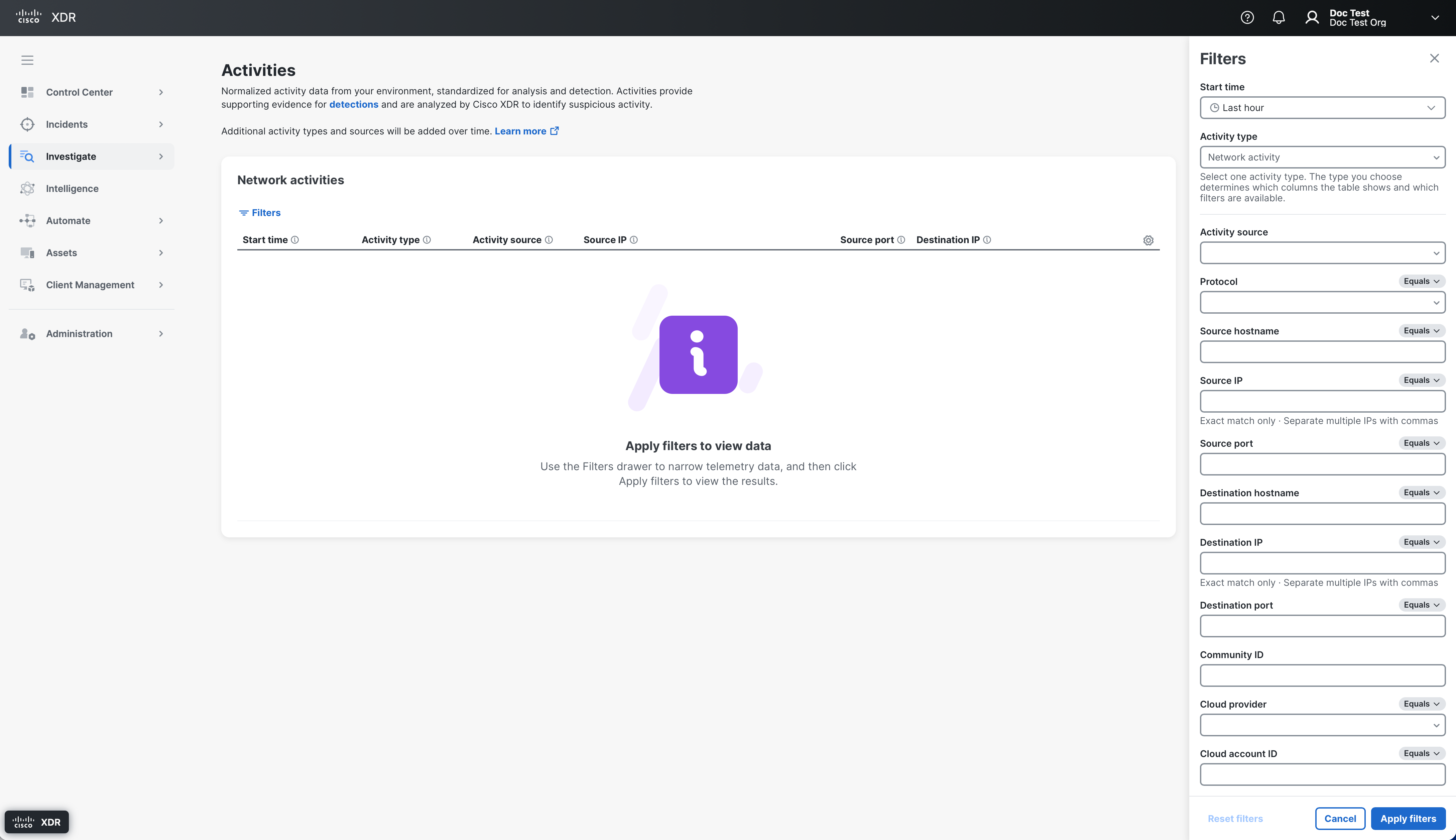Open the Automate navigation item
Viewport: 1456px width, 840px height.
point(92,220)
